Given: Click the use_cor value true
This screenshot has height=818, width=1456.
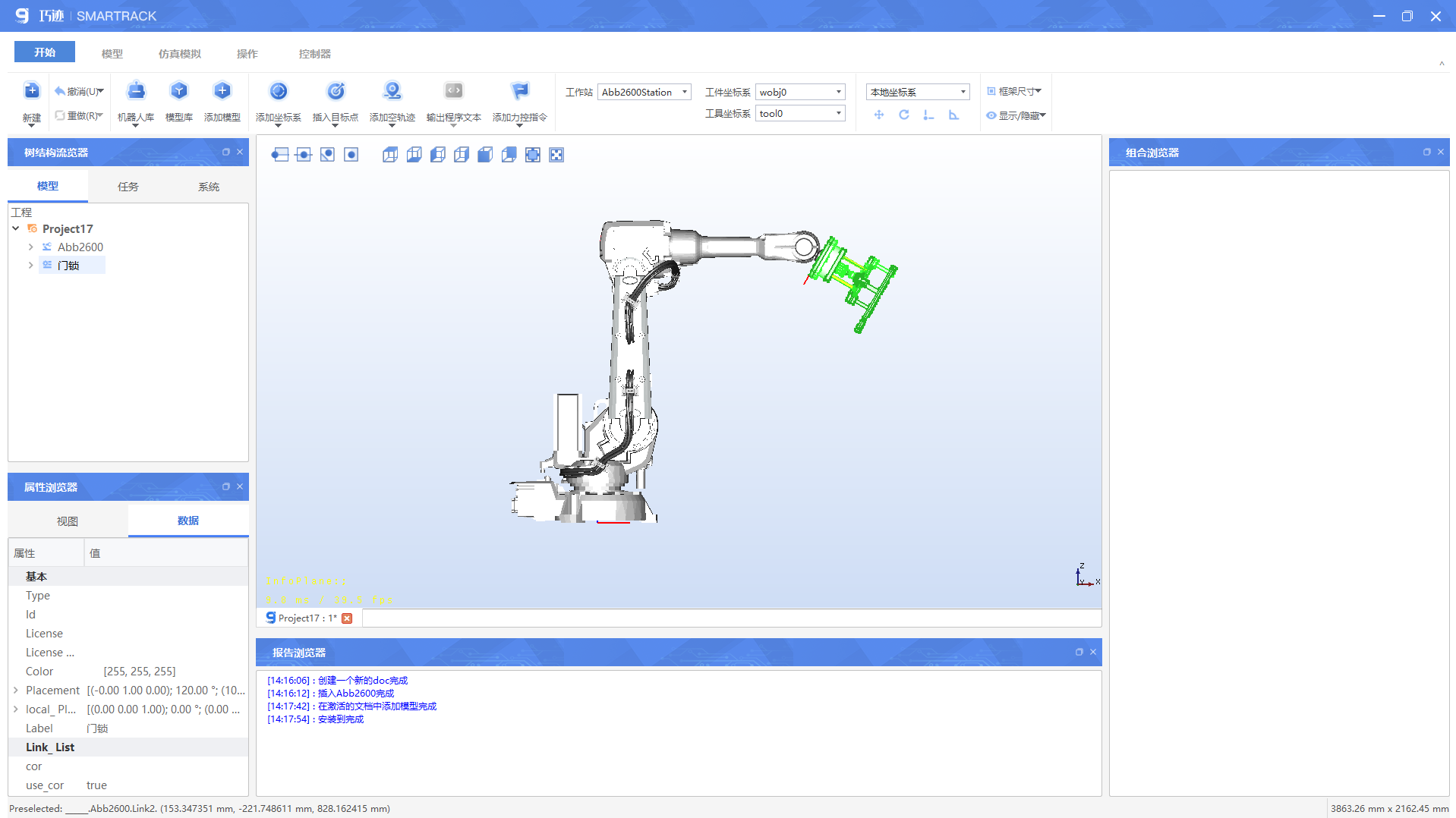Looking at the screenshot, I should tap(96, 785).
